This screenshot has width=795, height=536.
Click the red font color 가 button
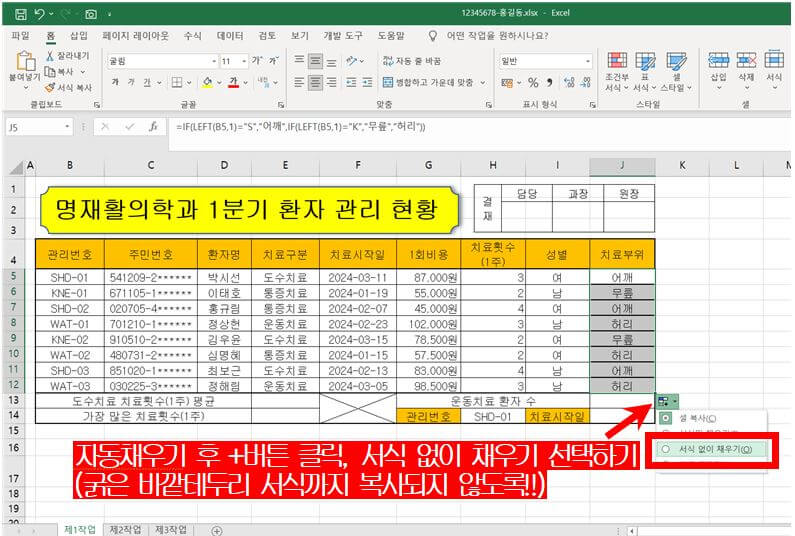point(233,82)
